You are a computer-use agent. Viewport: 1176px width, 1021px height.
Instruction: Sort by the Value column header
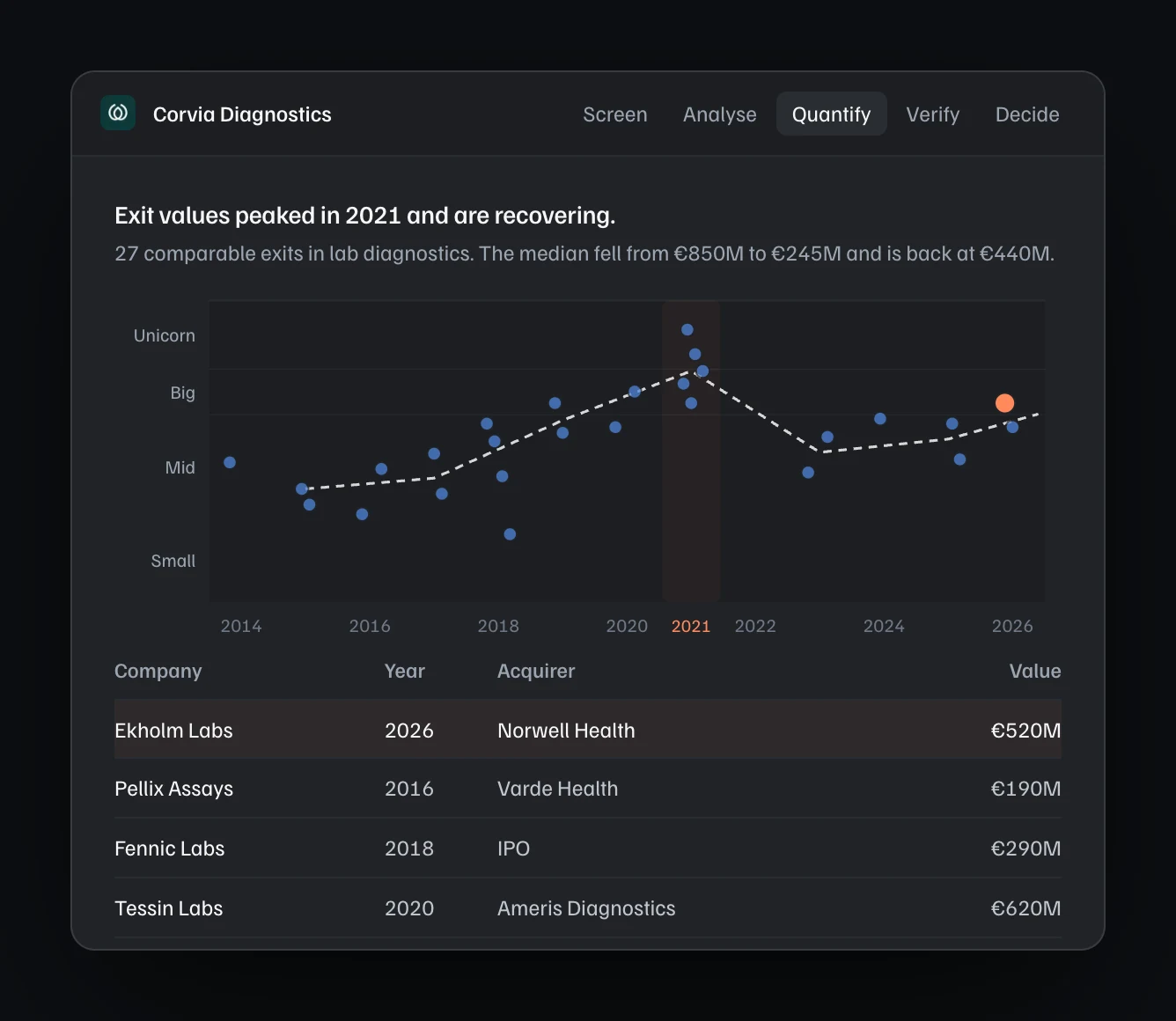coord(1035,671)
